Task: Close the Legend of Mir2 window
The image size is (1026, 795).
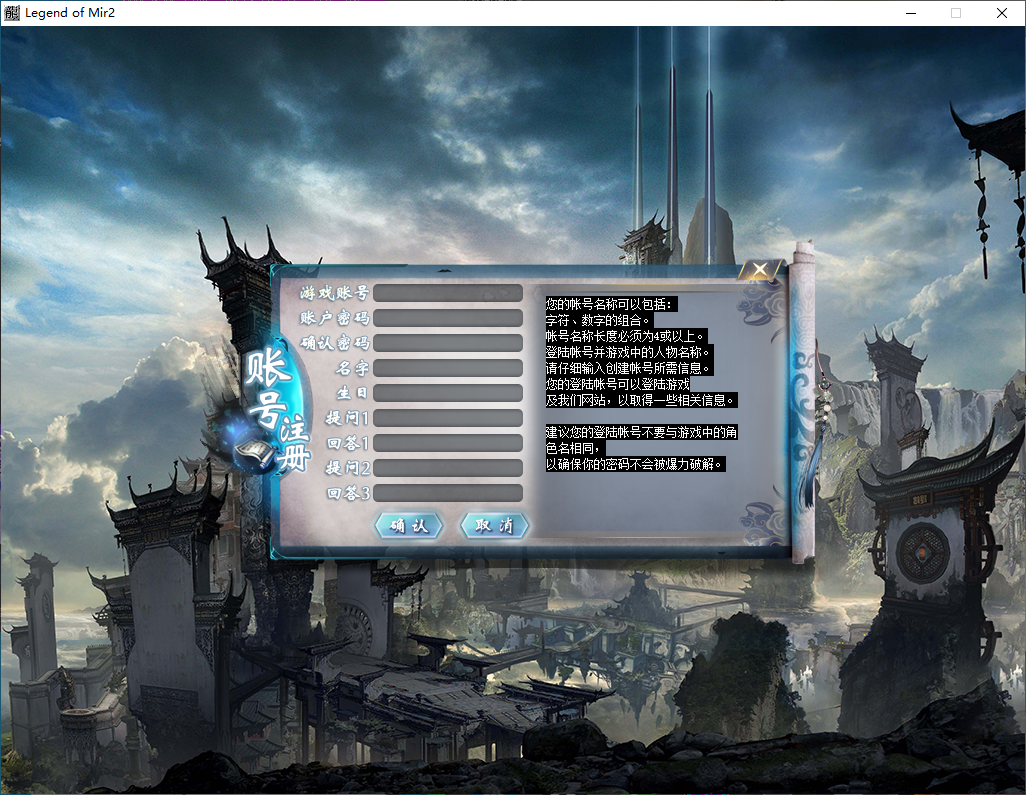Action: click(1002, 13)
